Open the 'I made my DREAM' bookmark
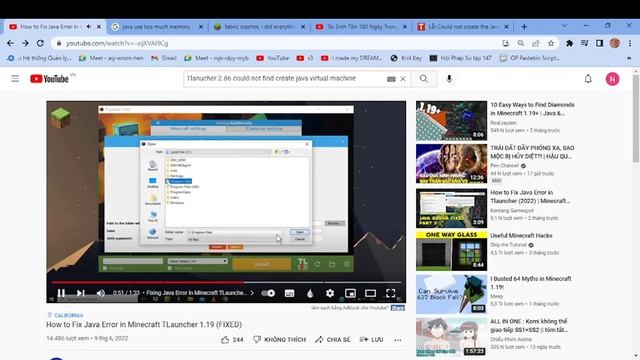The image size is (640, 360). coord(352,58)
